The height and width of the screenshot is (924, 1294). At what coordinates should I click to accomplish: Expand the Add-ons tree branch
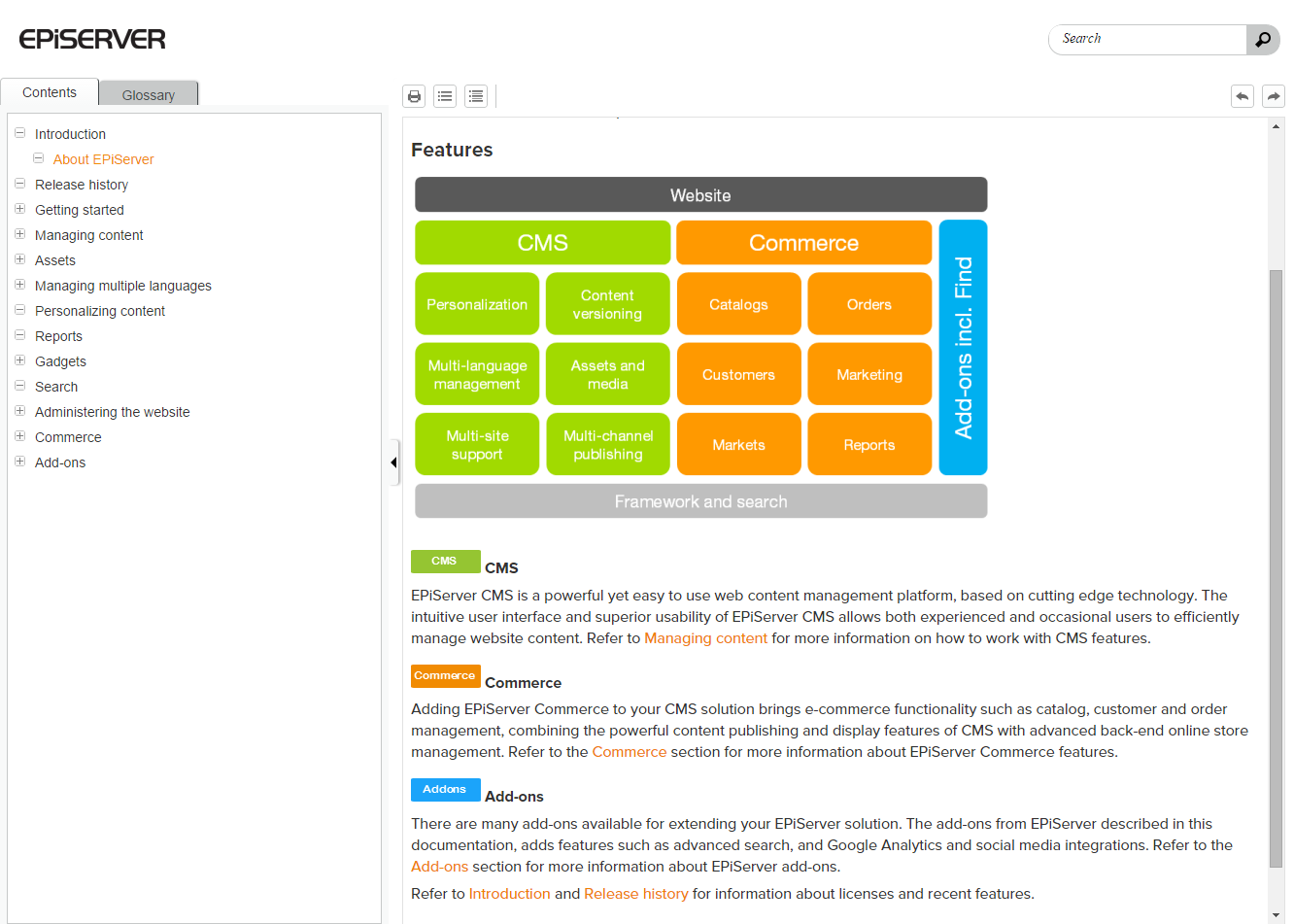(19, 462)
